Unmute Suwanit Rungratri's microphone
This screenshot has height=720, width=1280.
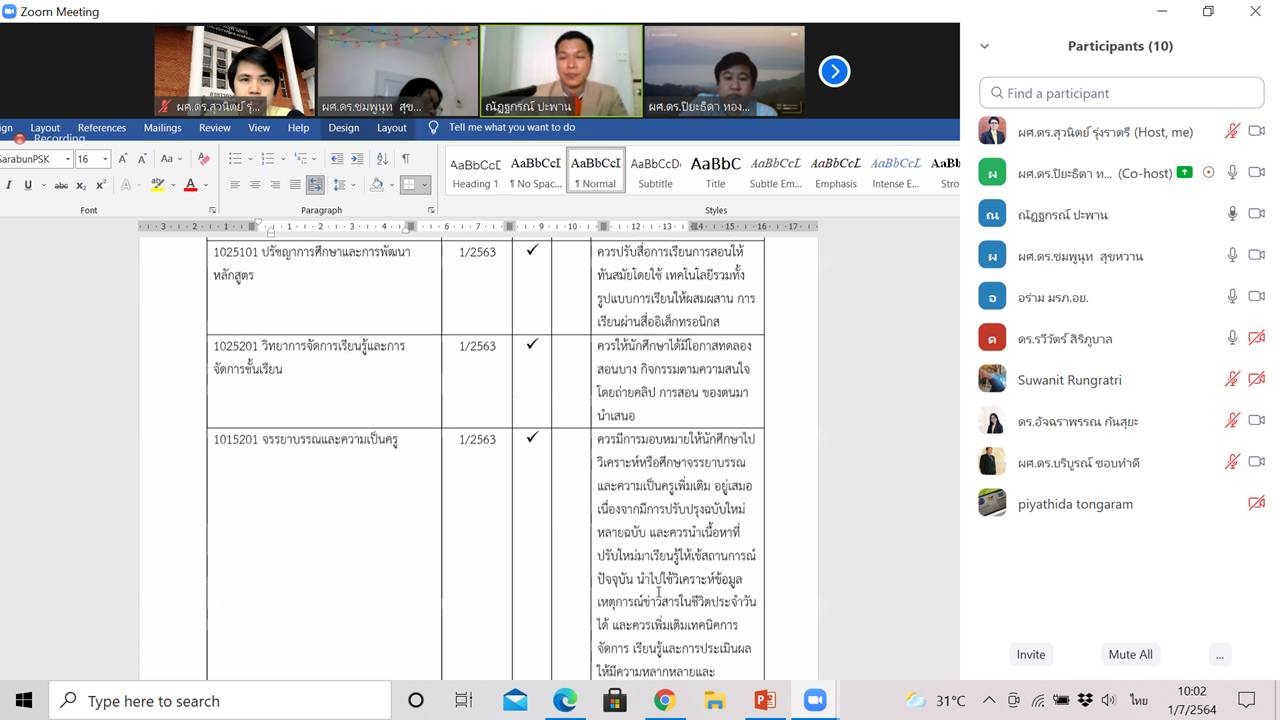click(x=1233, y=379)
